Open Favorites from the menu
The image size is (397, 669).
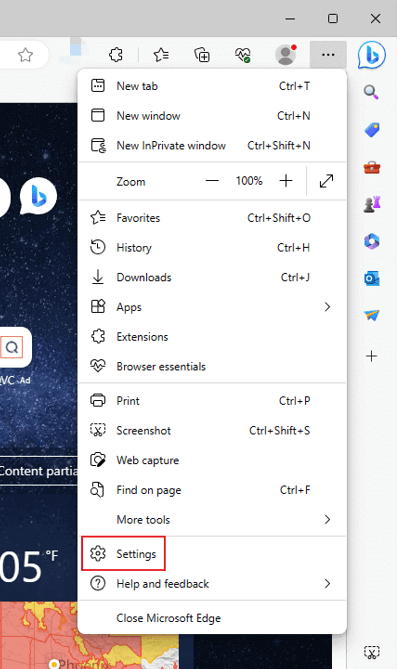pyautogui.click(x=212, y=218)
